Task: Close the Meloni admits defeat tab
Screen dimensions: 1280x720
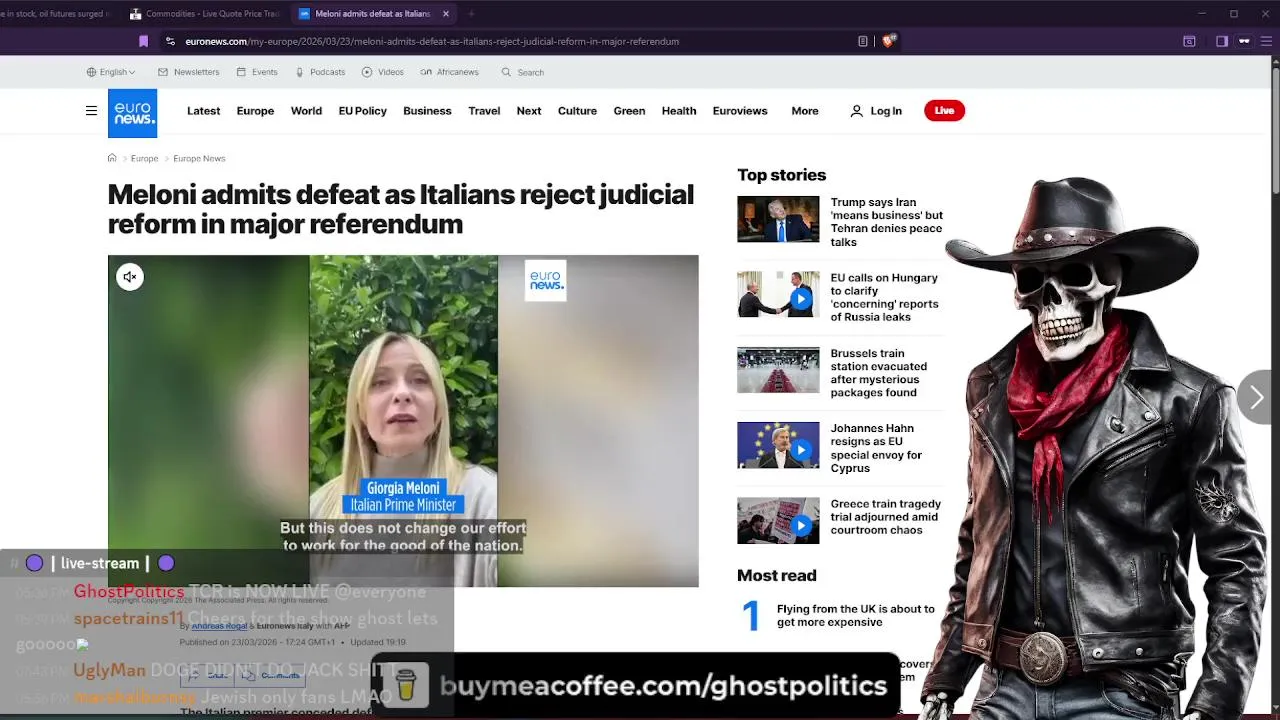Action: [446, 14]
